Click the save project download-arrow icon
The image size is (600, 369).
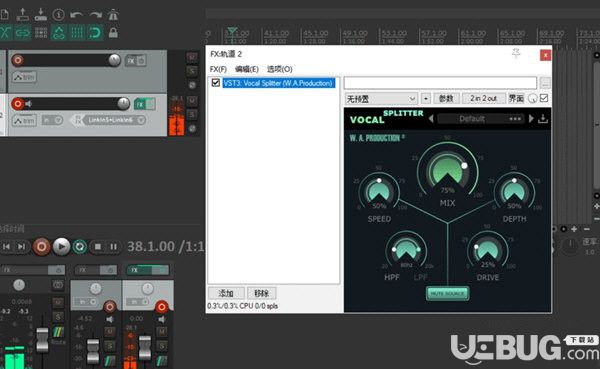41,15
